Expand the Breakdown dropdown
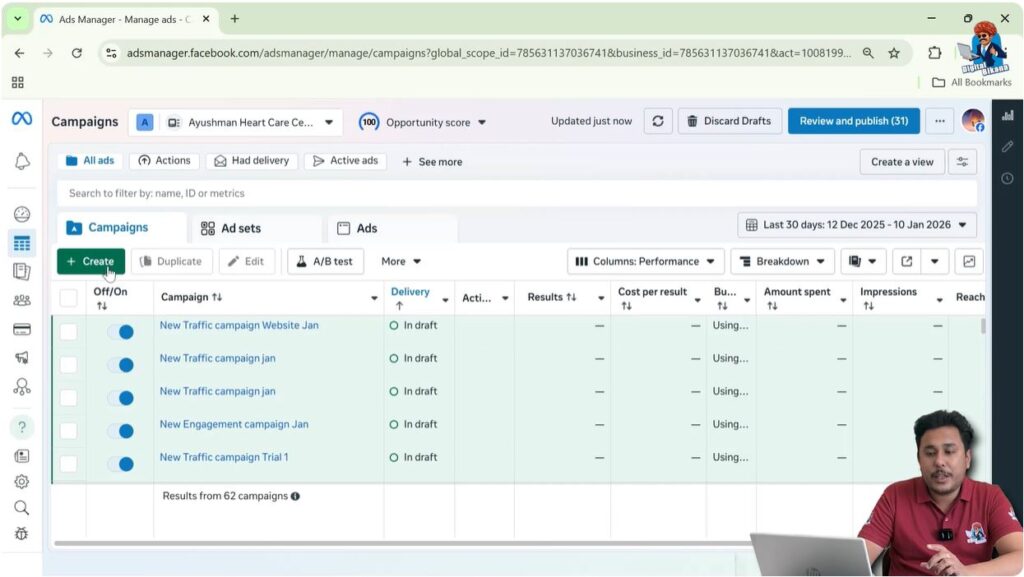This screenshot has width=1024, height=577. (782, 261)
